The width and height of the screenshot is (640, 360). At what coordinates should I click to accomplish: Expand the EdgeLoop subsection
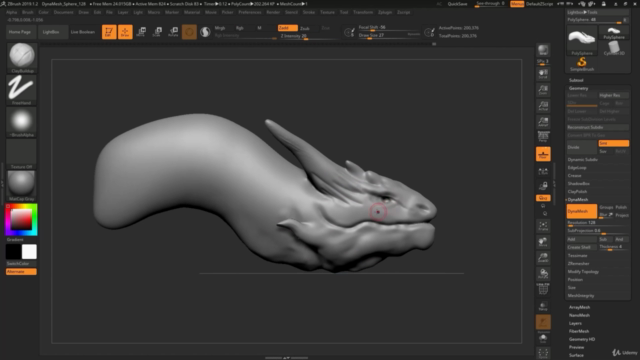(577, 168)
